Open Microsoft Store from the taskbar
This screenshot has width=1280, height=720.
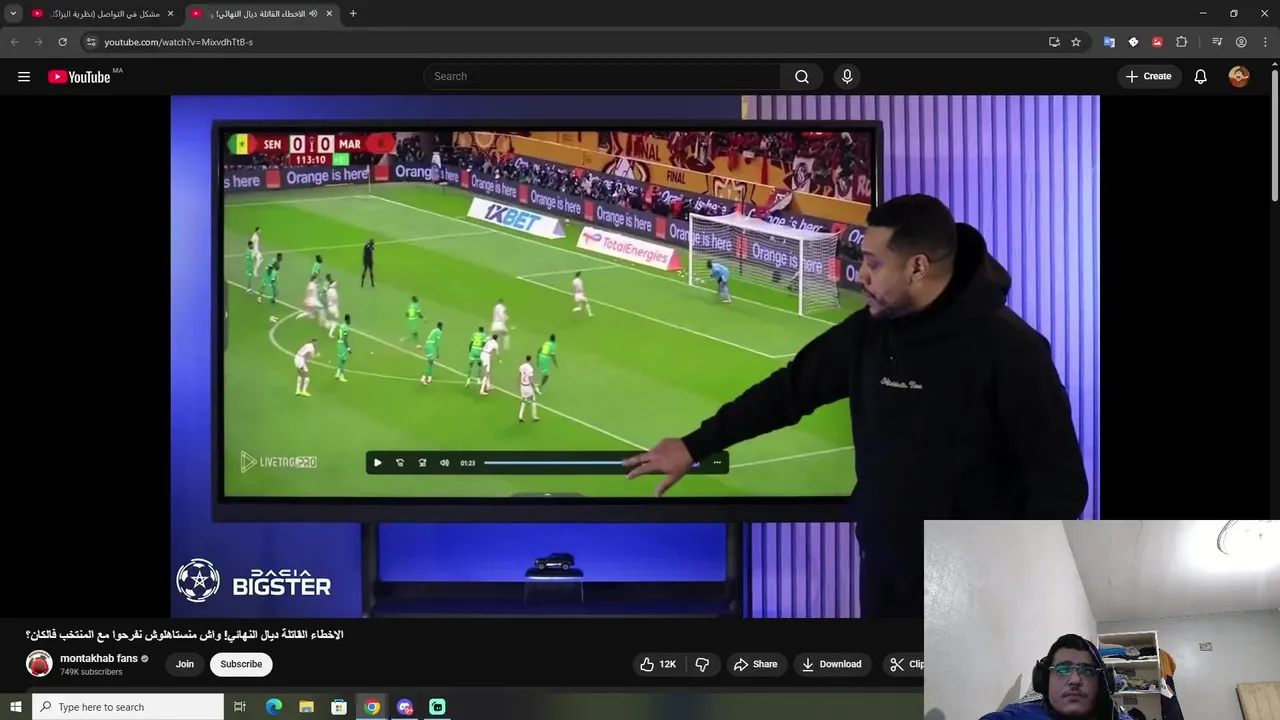tap(339, 707)
